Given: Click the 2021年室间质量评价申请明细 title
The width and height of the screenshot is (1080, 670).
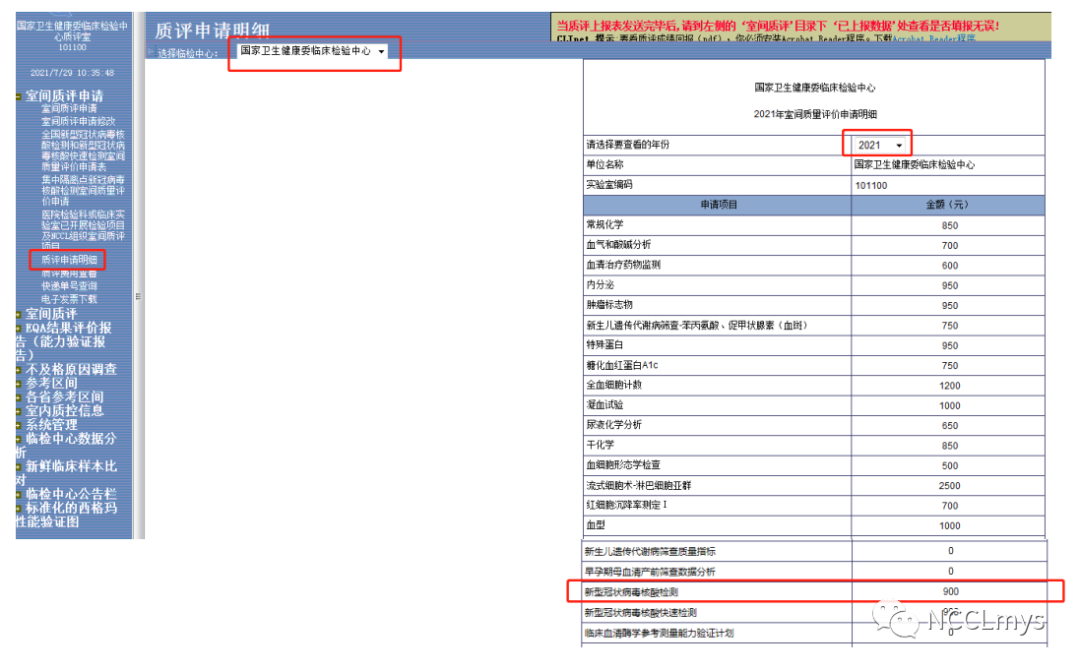Looking at the screenshot, I should [x=815, y=114].
